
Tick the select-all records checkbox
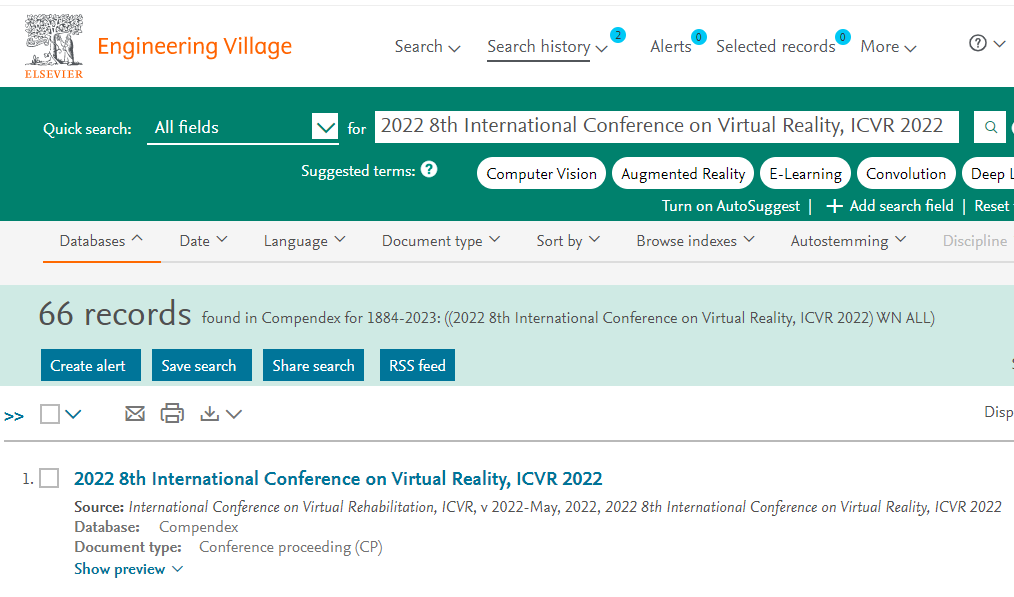pos(50,414)
